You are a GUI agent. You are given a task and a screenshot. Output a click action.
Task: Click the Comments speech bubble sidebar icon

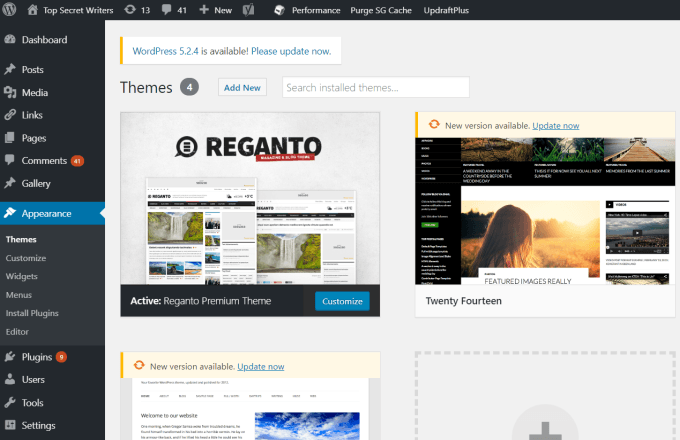(10, 160)
